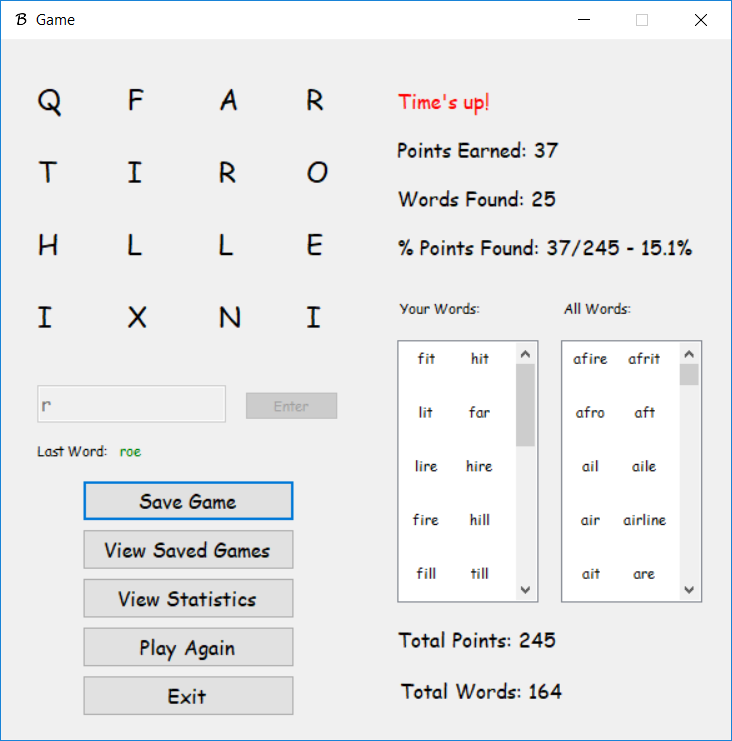
Task: Select 'afrit' in the All Words list
Action: (644, 359)
